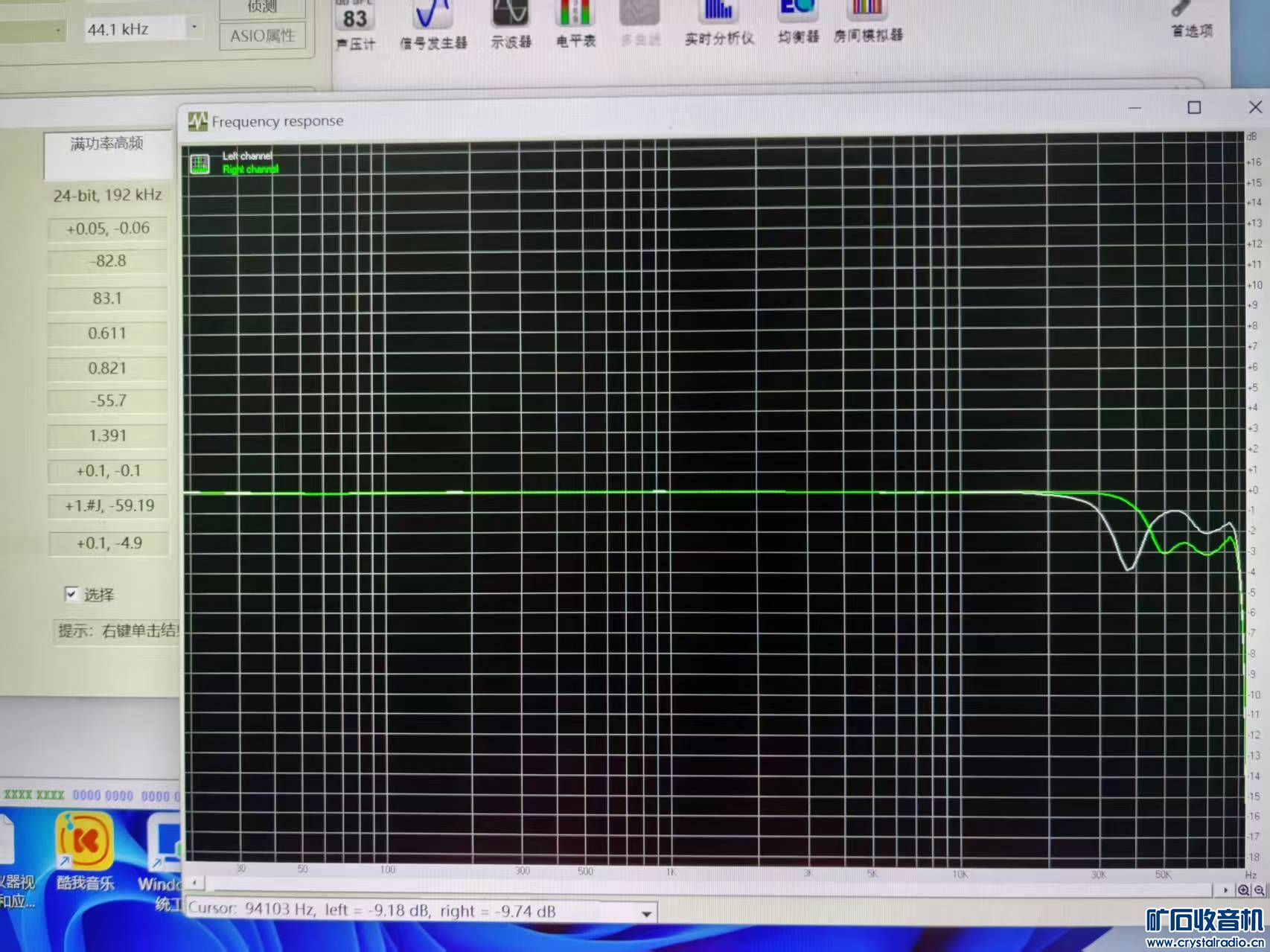Zoom out on the frequency graph
This screenshot has height=952, width=1270.
pos(1259,890)
